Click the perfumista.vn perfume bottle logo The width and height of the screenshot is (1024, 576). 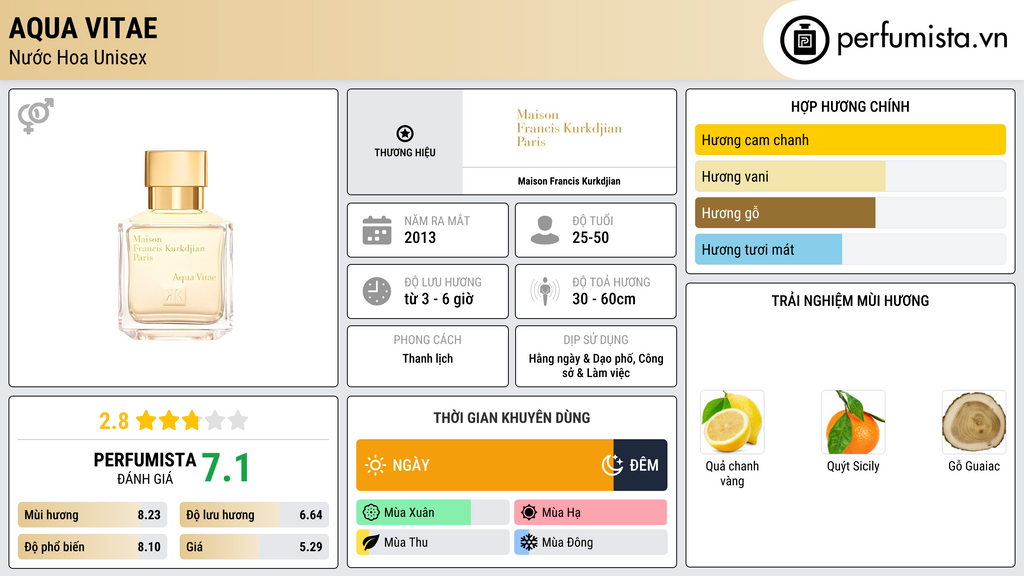[x=804, y=40]
